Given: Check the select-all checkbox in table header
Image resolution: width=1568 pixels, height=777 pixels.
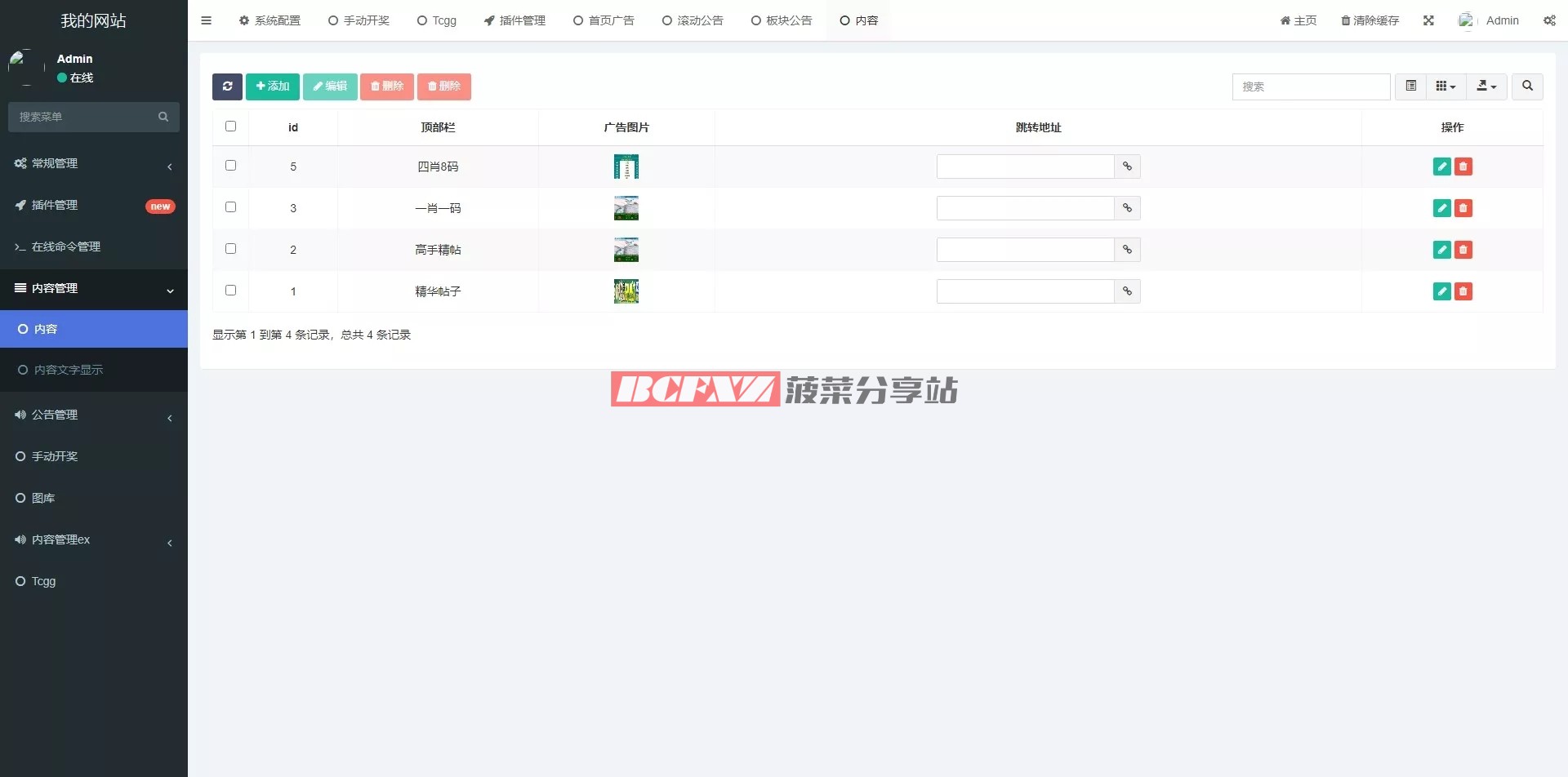Looking at the screenshot, I should coord(230,127).
